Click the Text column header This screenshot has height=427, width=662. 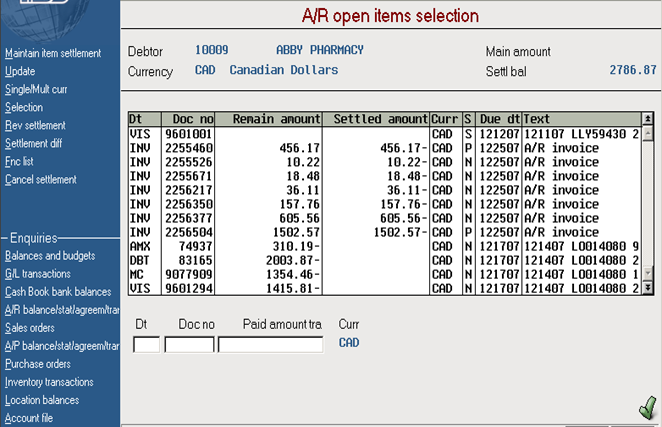[582, 119]
